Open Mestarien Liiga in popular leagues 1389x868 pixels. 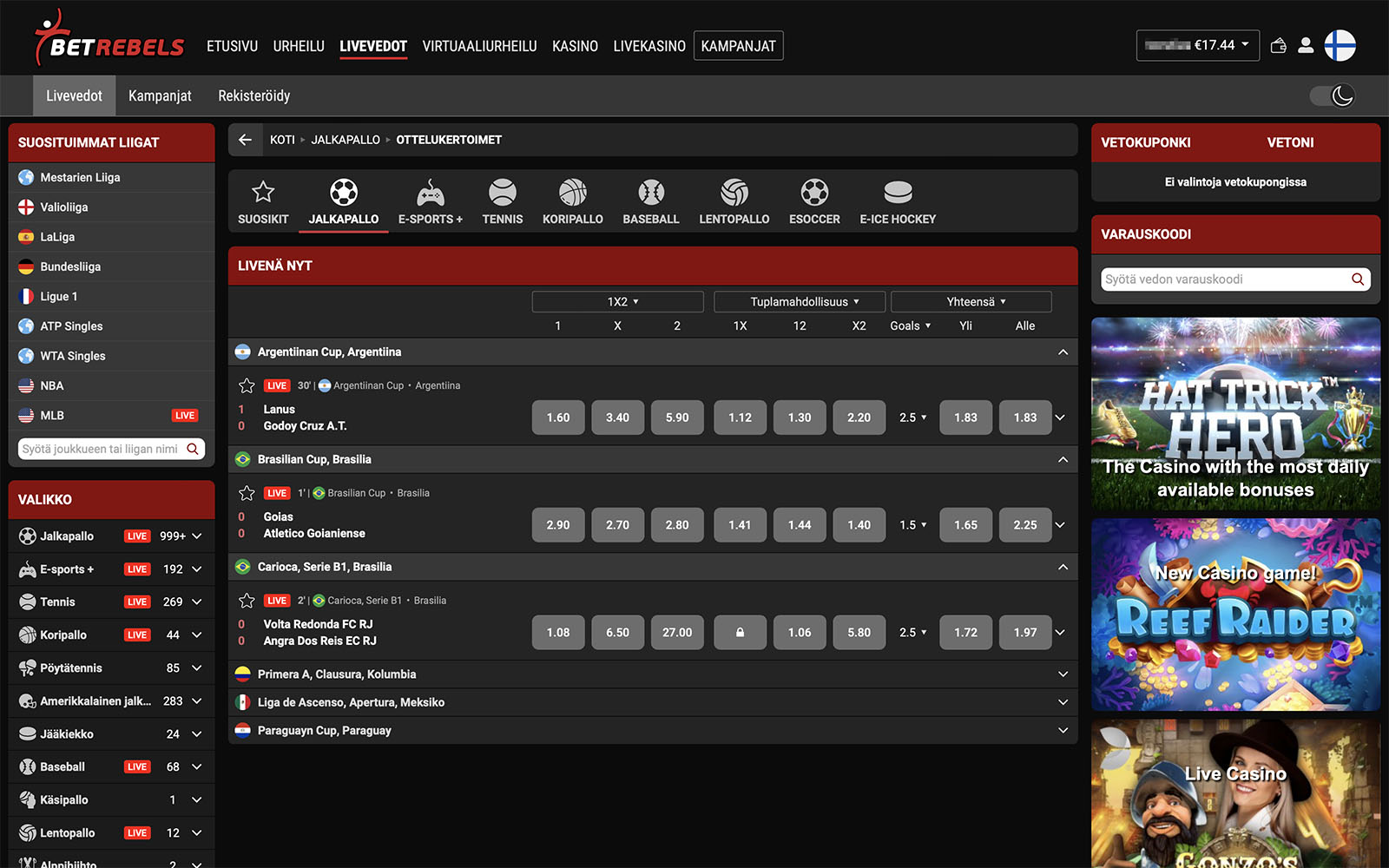point(80,177)
